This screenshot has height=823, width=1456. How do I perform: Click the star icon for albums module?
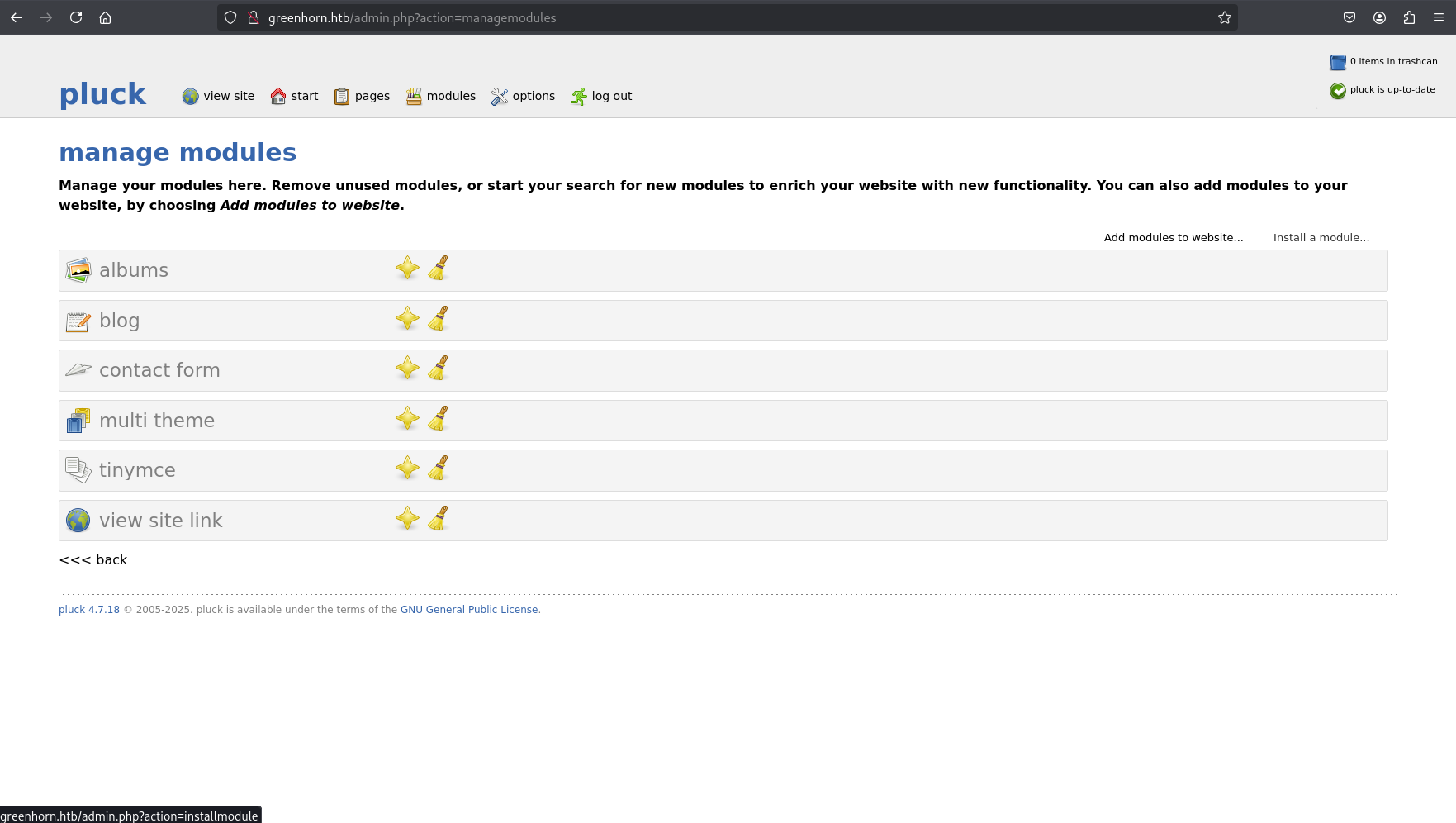(x=407, y=269)
